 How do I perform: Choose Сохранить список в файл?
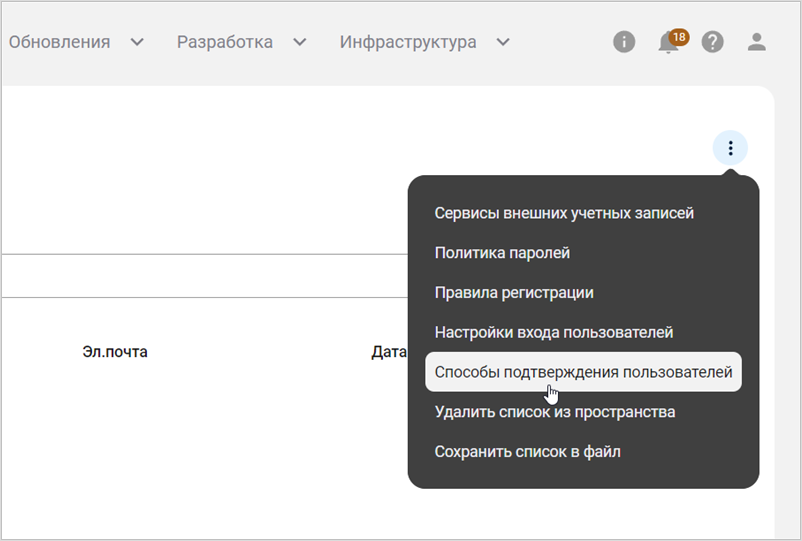(x=528, y=452)
